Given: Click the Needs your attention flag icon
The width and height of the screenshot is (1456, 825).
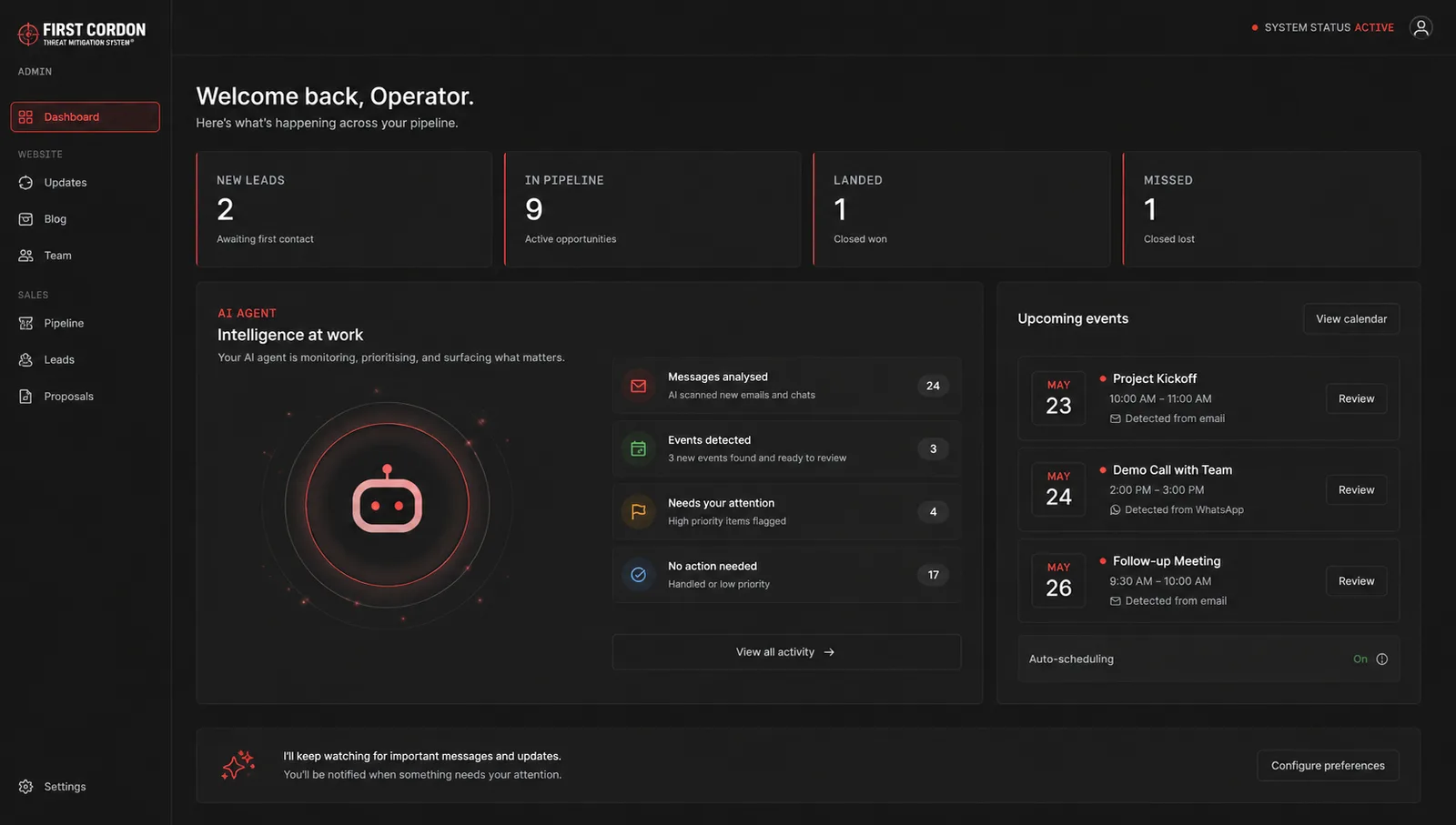Looking at the screenshot, I should click(x=639, y=512).
